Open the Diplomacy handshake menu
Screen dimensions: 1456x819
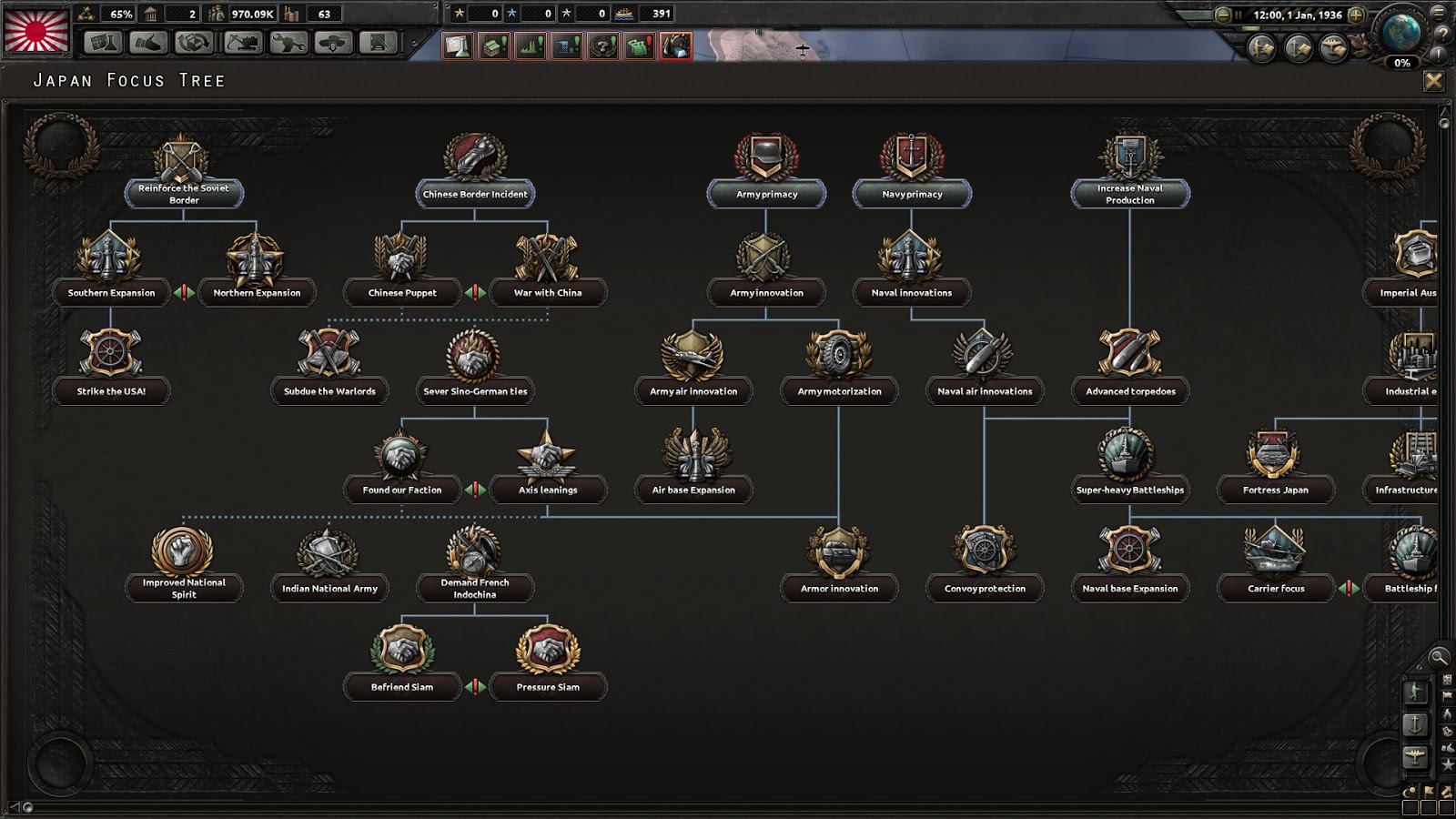[x=148, y=43]
